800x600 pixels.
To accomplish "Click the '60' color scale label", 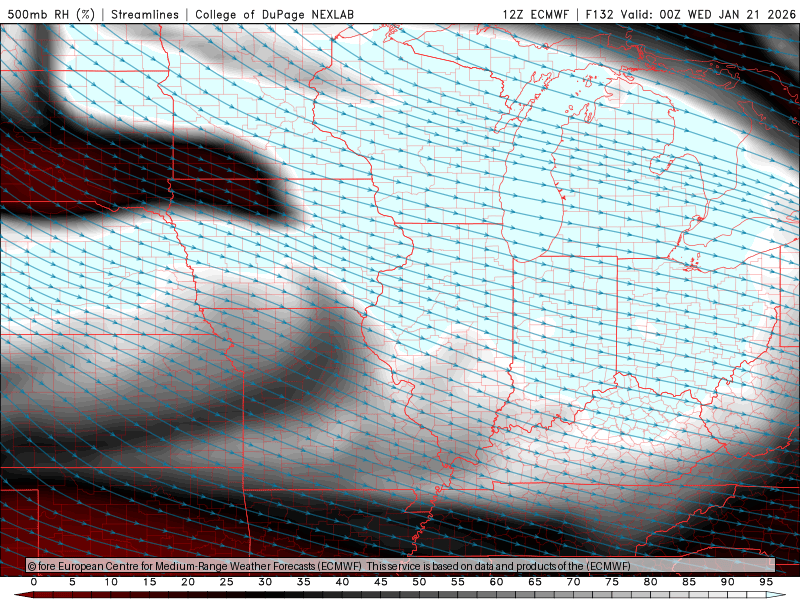I will 496,582.
